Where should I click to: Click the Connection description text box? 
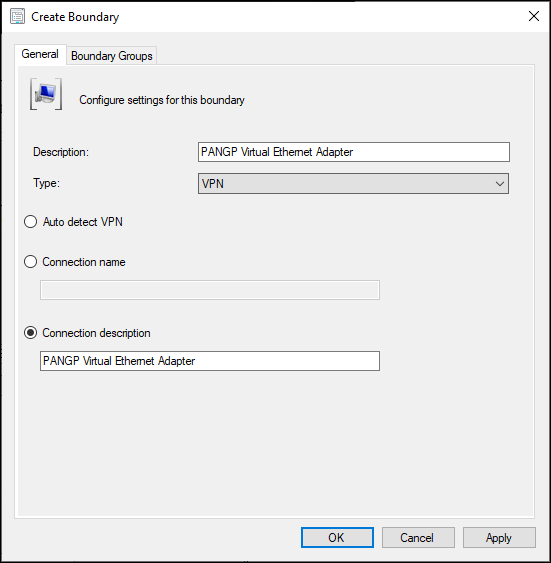click(210, 361)
